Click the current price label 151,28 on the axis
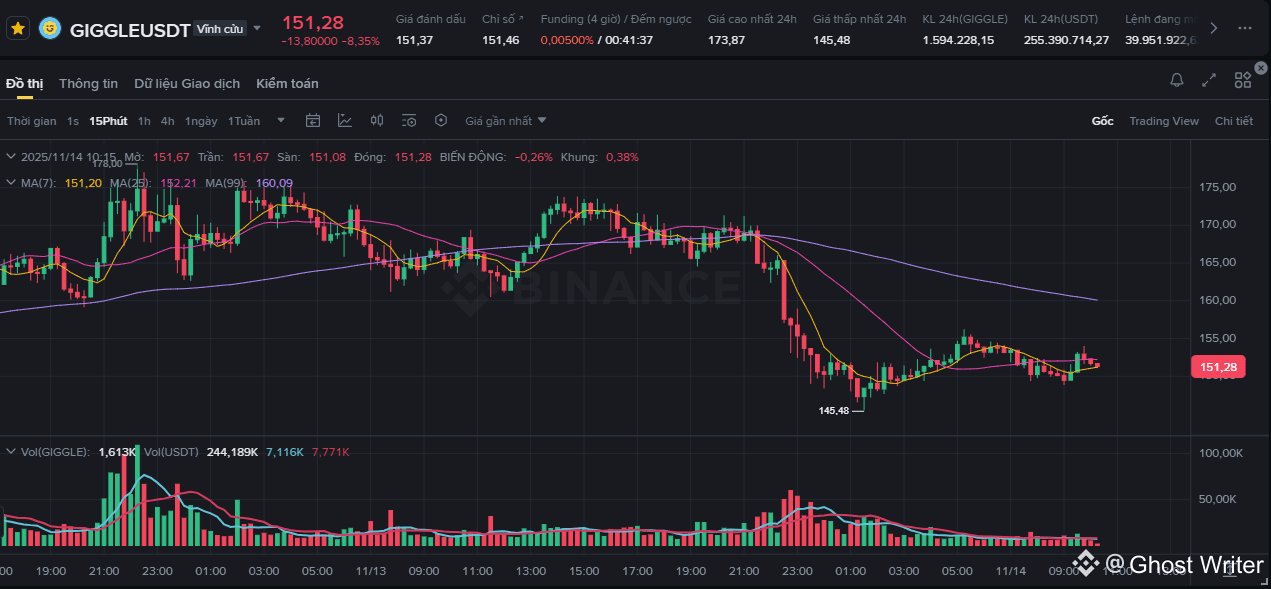Screen dimensions: 1271x589 tap(1217, 368)
